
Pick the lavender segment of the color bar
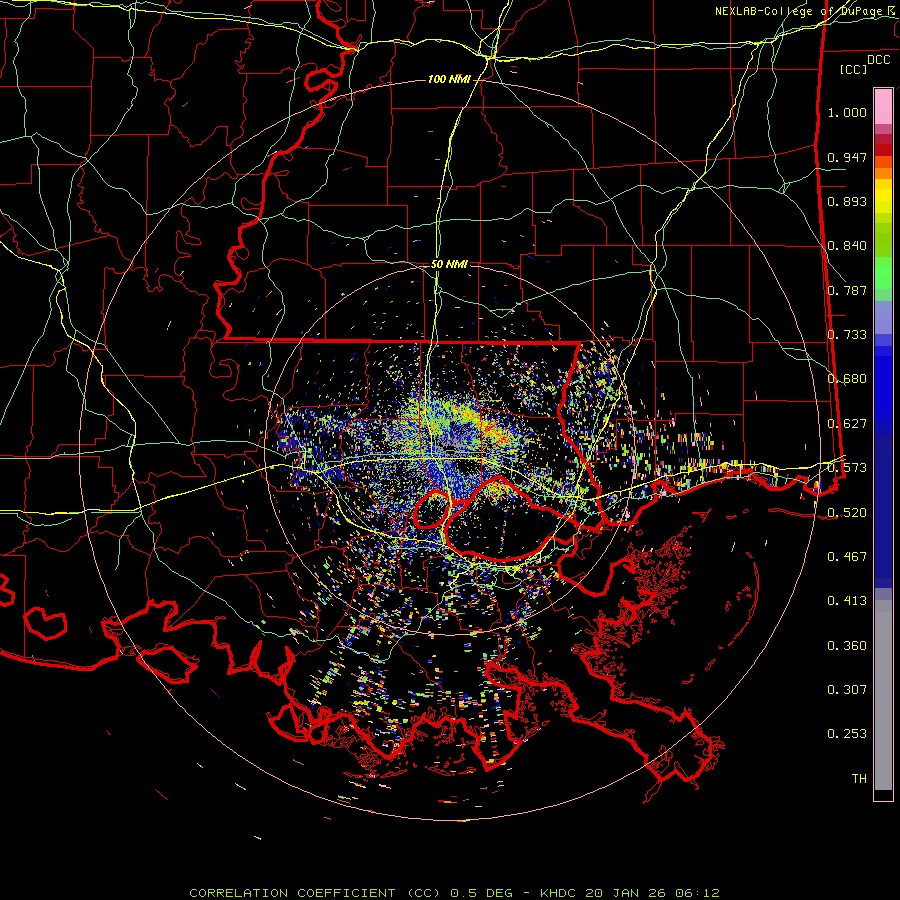coord(883,317)
